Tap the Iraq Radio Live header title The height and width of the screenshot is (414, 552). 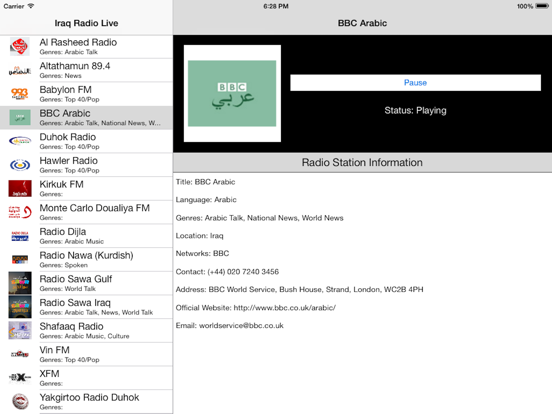(86, 23)
